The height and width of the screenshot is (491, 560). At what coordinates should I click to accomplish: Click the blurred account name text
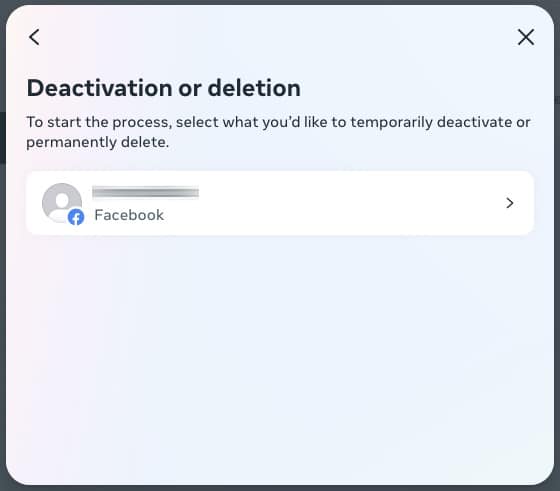145,192
